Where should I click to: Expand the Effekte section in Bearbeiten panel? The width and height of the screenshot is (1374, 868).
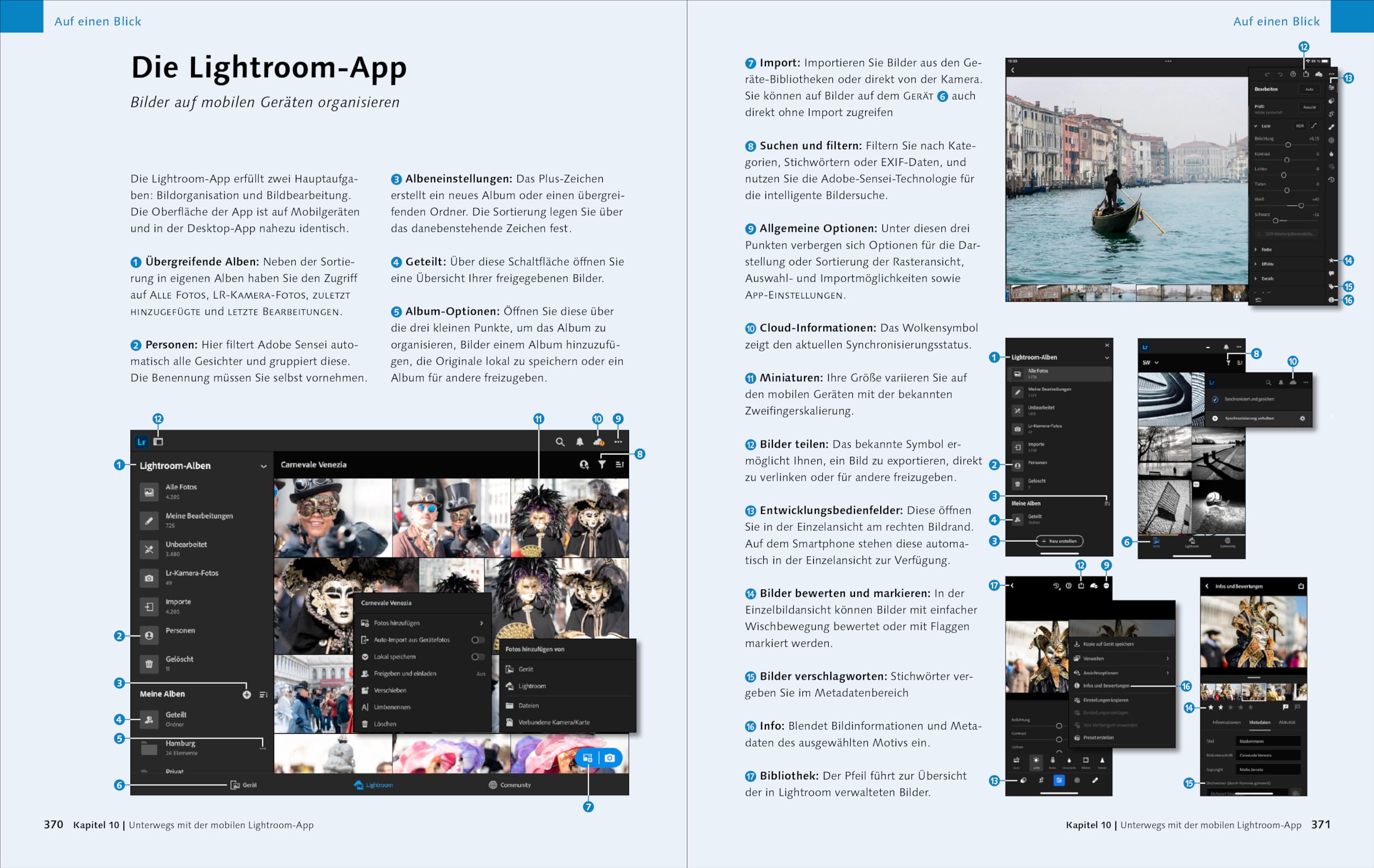(x=1256, y=264)
